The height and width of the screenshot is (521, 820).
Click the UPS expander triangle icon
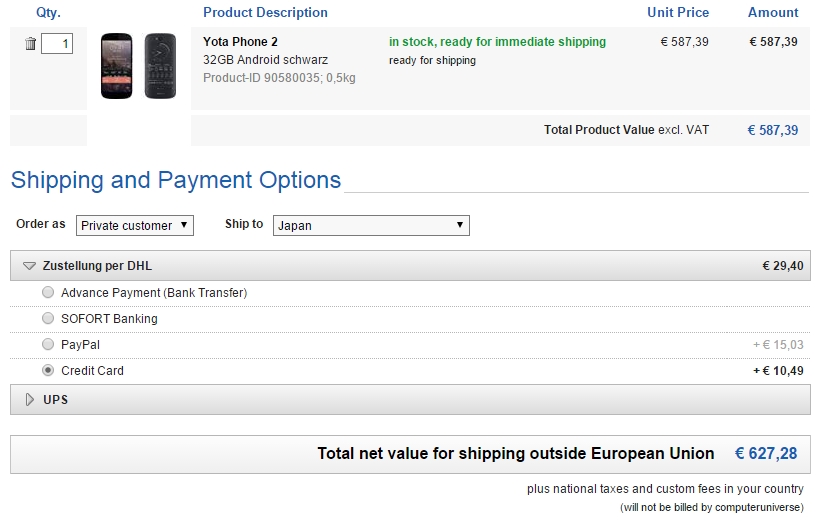click(29, 400)
